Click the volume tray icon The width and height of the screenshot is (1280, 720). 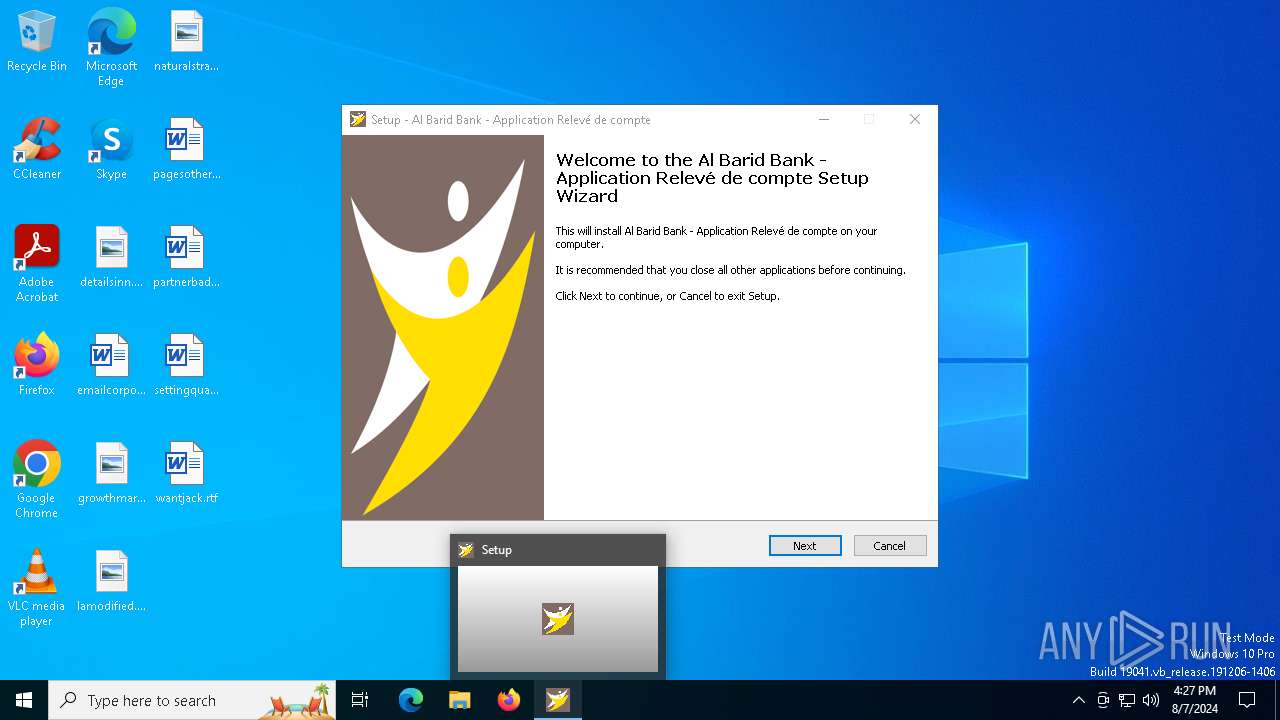[x=1151, y=700]
